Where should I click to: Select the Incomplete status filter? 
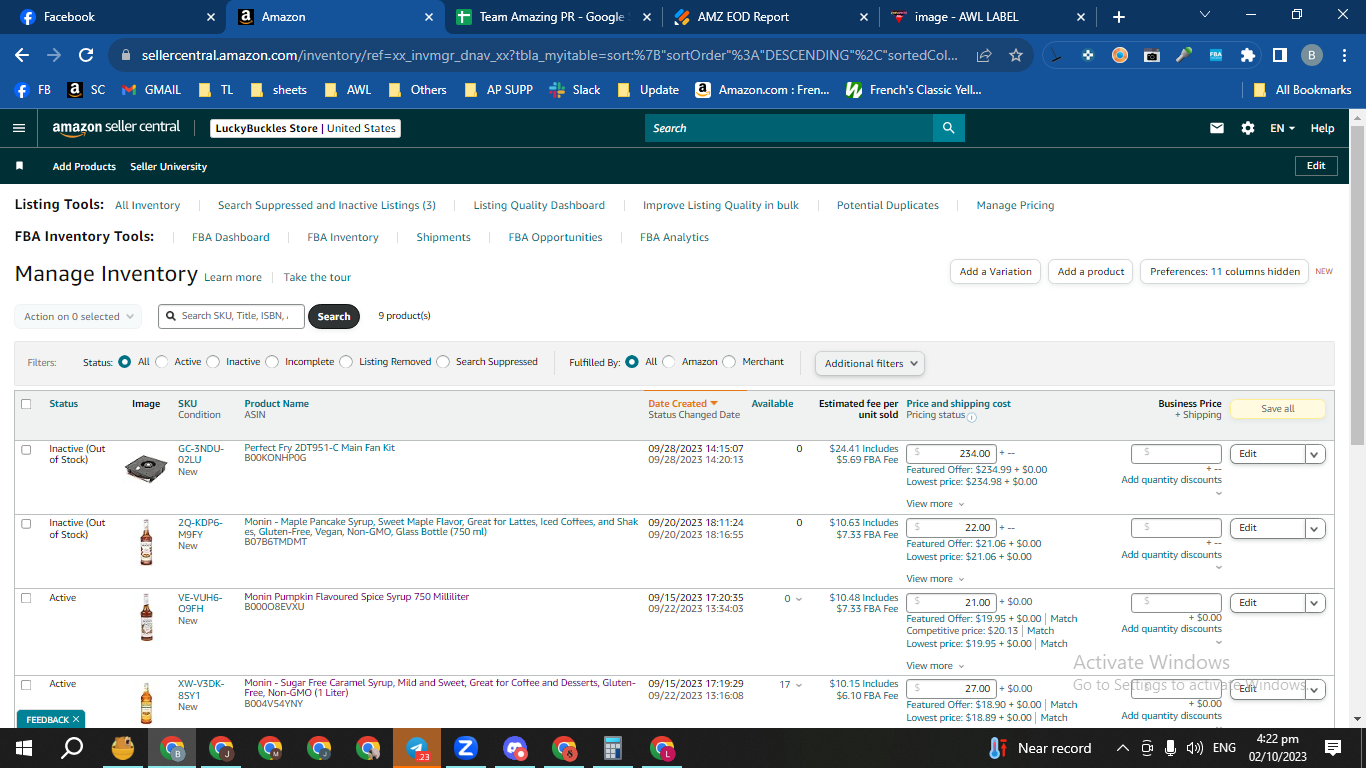click(272, 362)
